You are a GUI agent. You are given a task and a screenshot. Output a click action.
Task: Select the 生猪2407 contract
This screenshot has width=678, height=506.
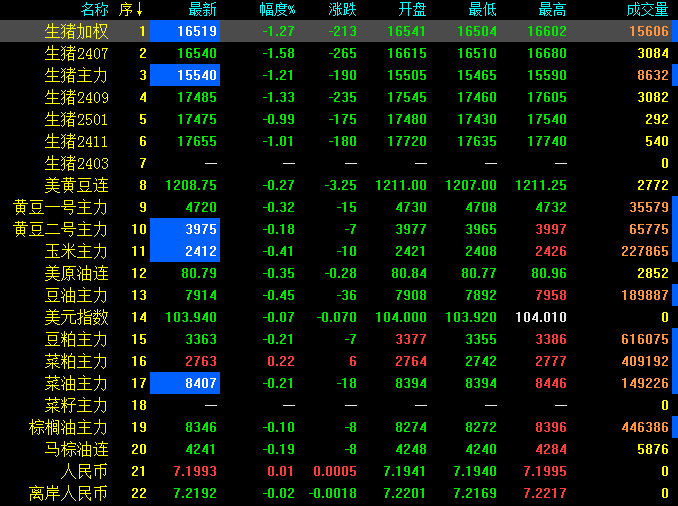pyautogui.click(x=76, y=53)
